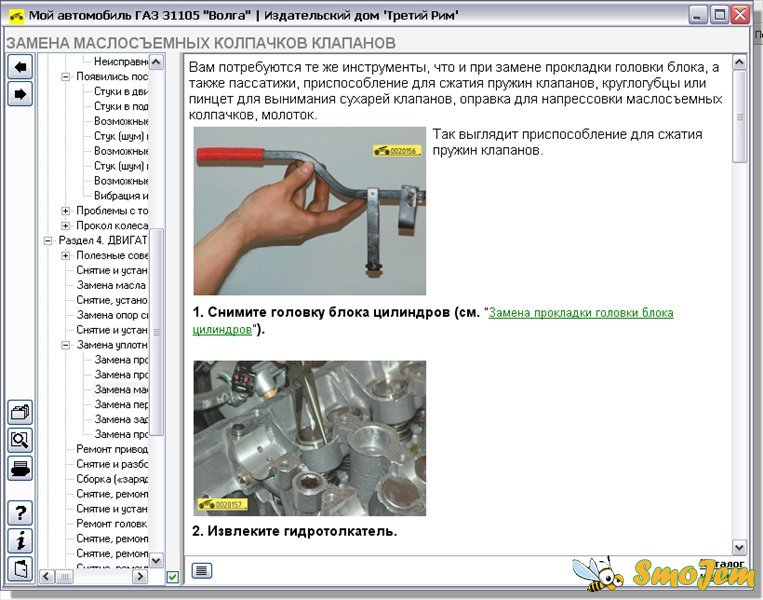Viewport: 763px width, 600px height.
Task: Click the tree horizontal scroll right arrow
Action: coord(140,577)
